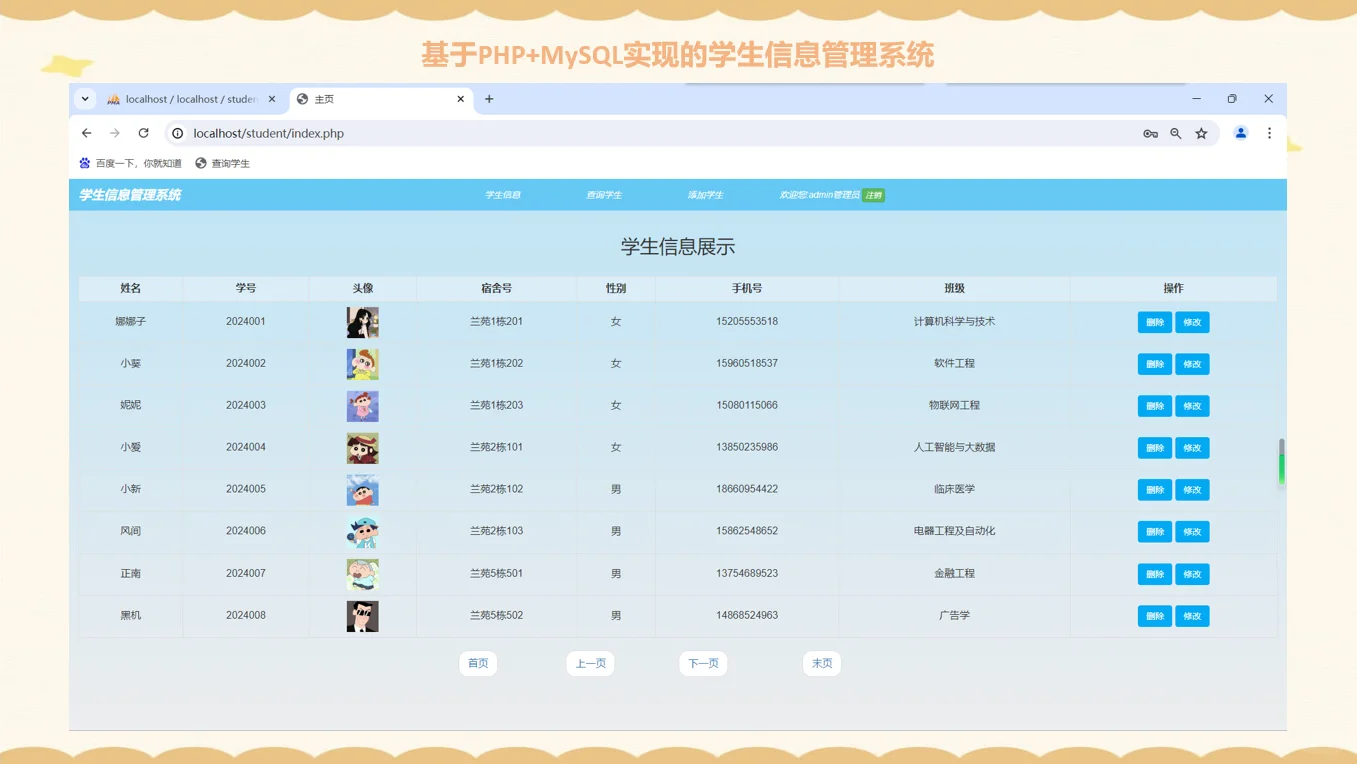Open a new tab with the plus button
The image size is (1357, 764).
pyautogui.click(x=488, y=99)
